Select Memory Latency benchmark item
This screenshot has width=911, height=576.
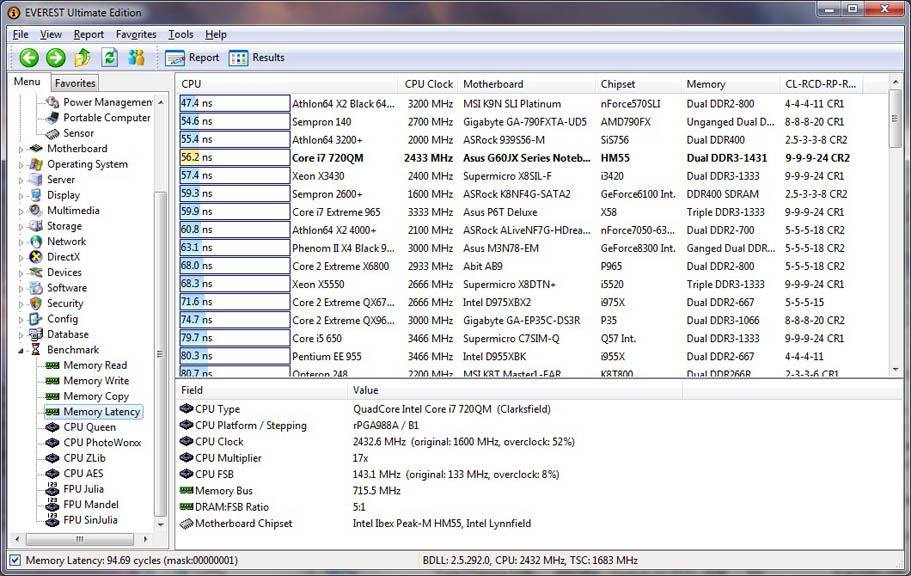(x=94, y=412)
